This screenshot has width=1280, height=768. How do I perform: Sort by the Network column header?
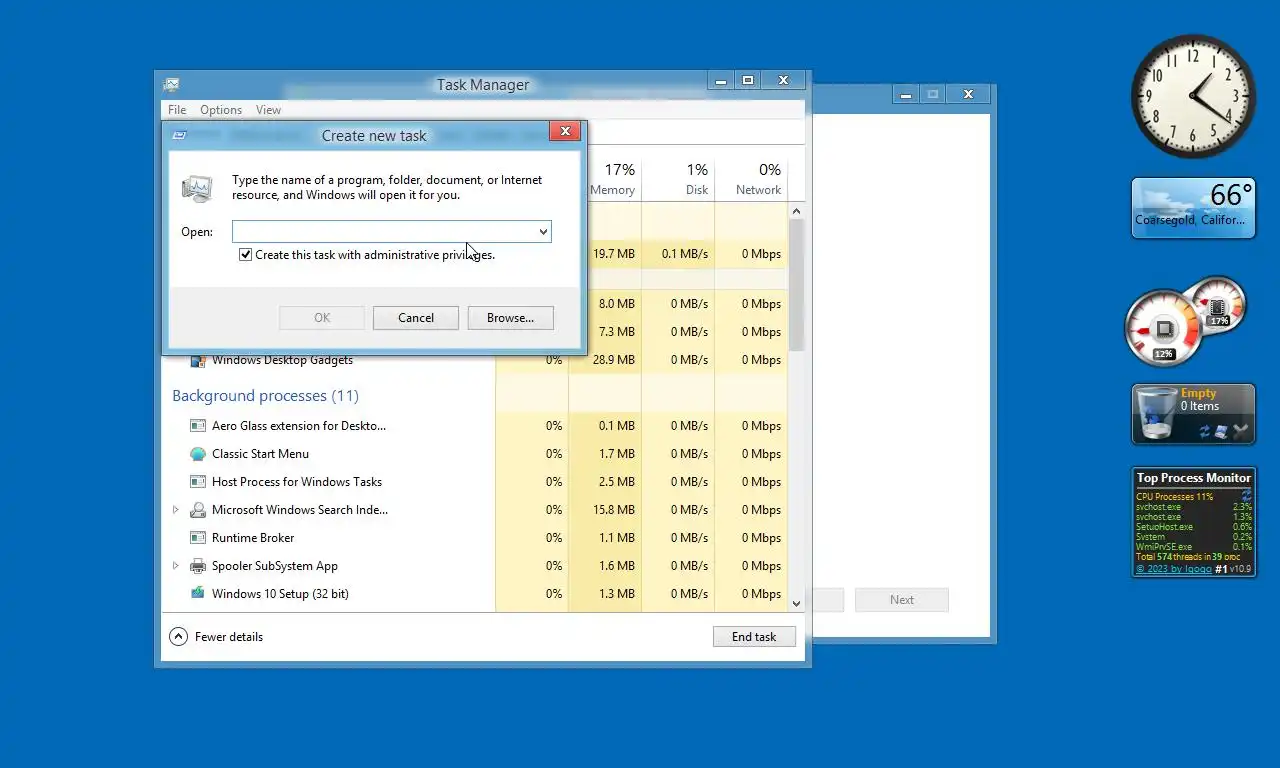click(x=751, y=179)
